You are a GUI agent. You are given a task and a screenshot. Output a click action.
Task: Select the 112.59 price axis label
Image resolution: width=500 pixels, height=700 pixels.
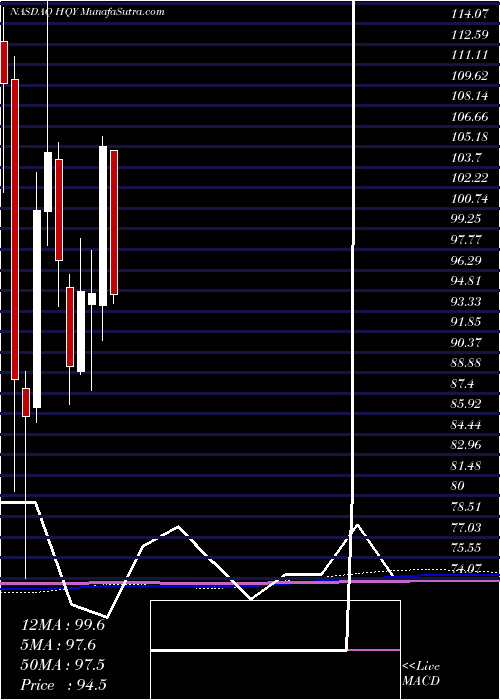(469, 34)
